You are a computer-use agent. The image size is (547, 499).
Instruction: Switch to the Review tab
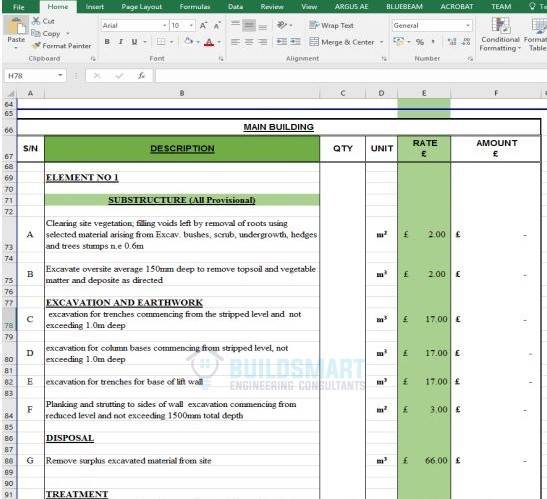(272, 7)
